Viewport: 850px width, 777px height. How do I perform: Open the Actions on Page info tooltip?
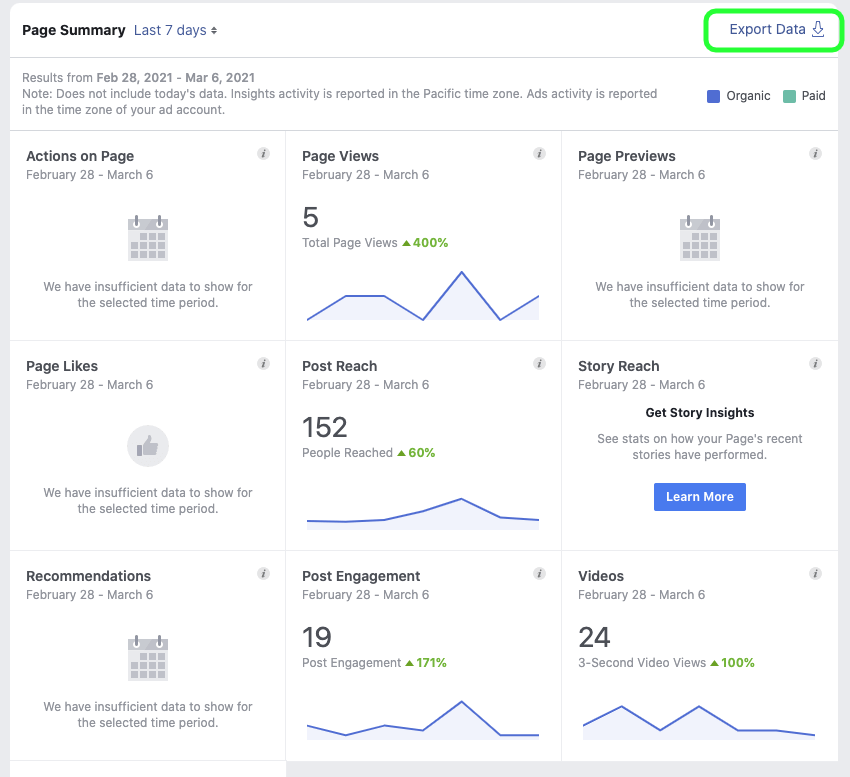click(x=264, y=154)
